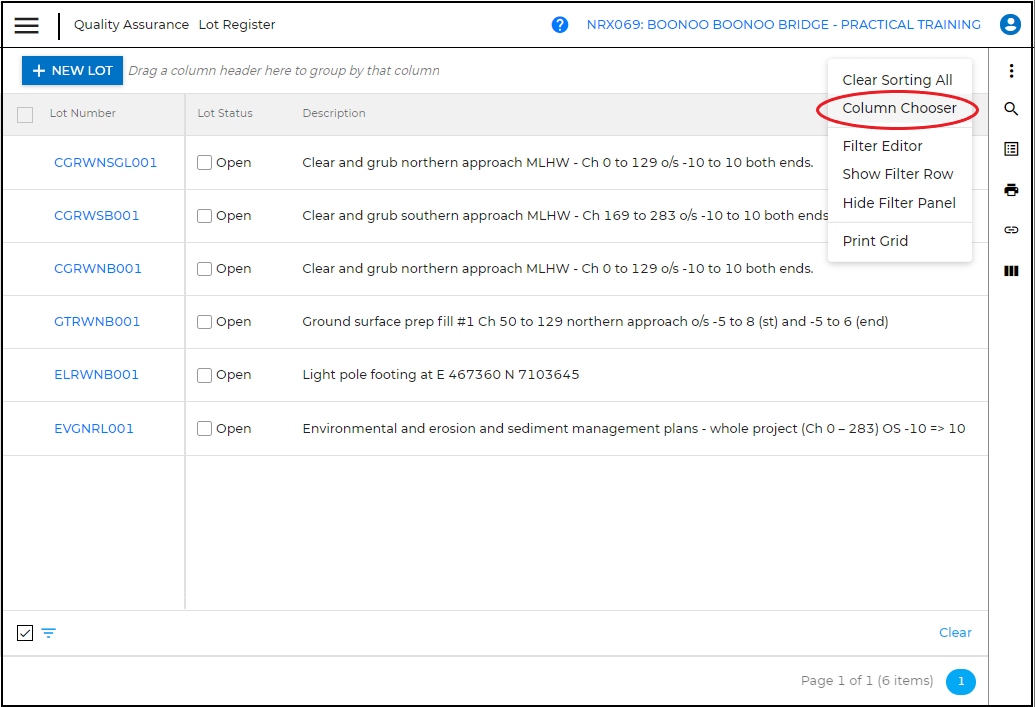Click the search magnifier icon in sidebar

click(1011, 109)
